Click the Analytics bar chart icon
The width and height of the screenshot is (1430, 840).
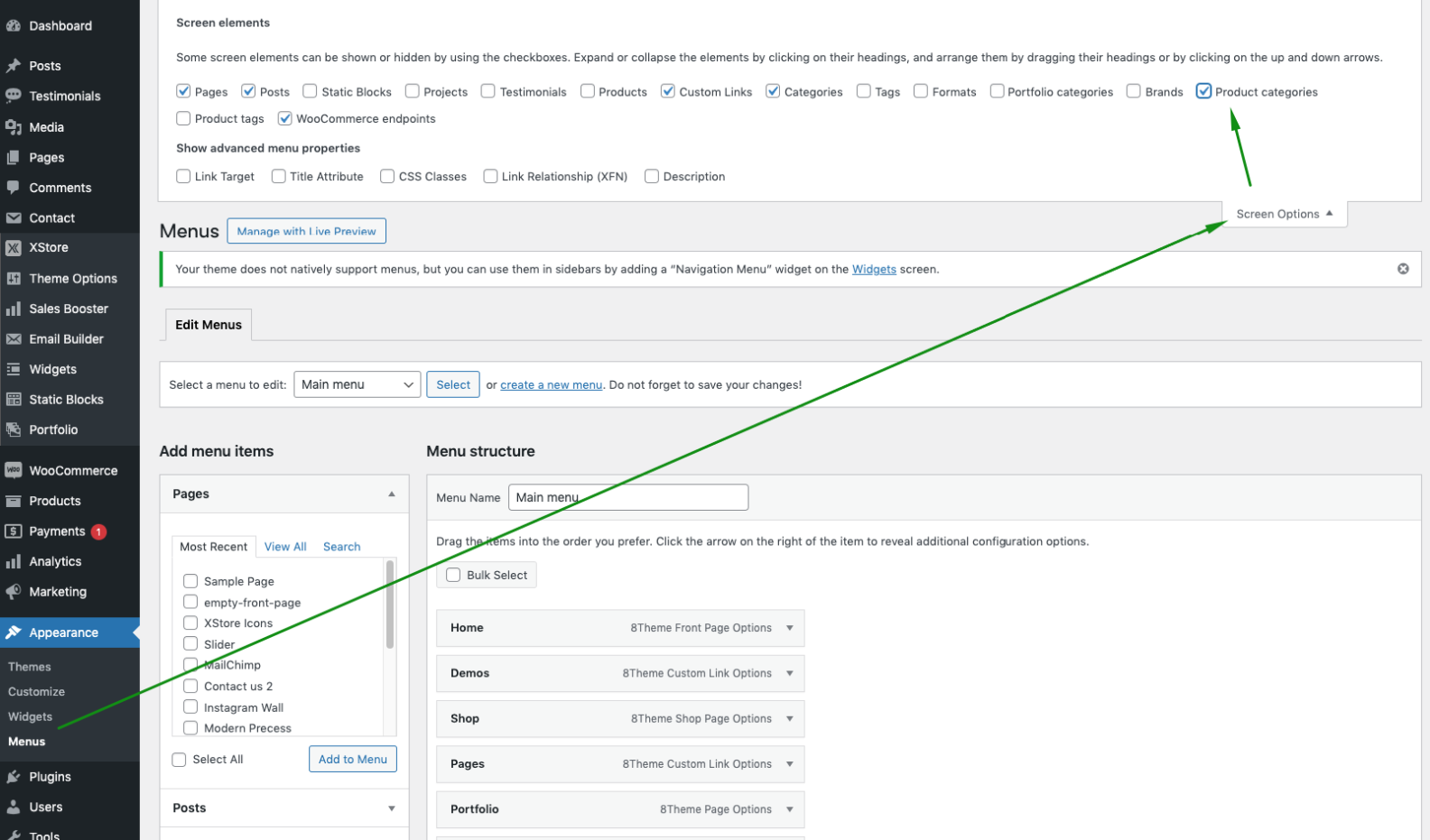[14, 562]
